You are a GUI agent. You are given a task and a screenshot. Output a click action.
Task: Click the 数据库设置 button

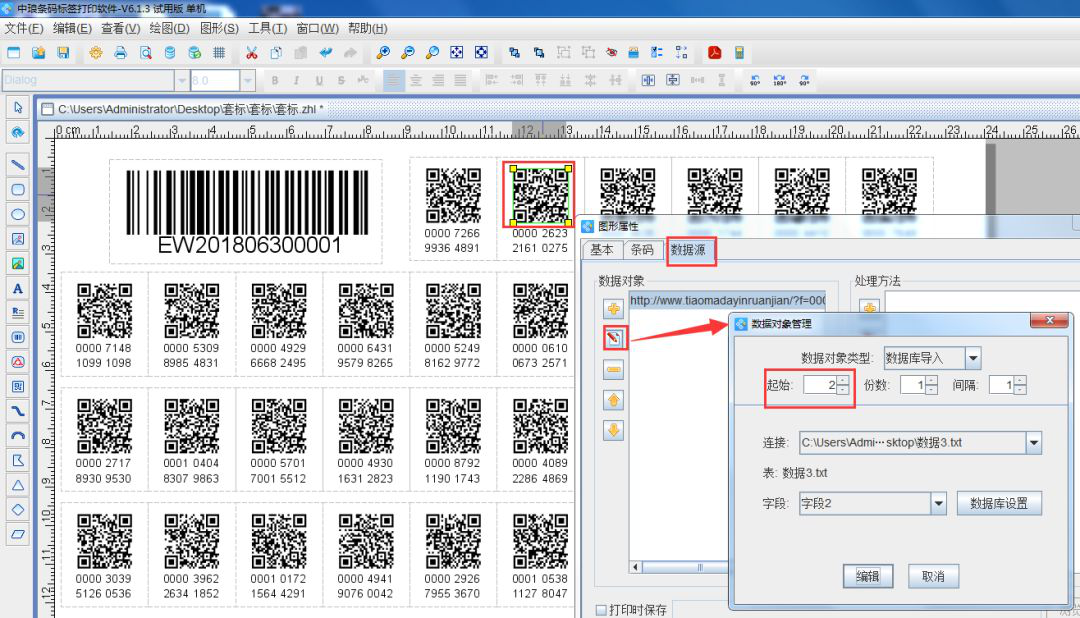coord(998,504)
